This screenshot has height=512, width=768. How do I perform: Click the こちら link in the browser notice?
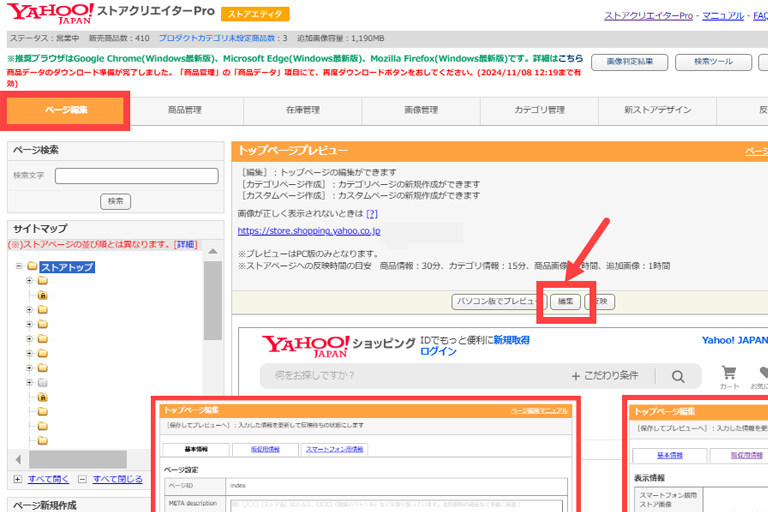571,58
